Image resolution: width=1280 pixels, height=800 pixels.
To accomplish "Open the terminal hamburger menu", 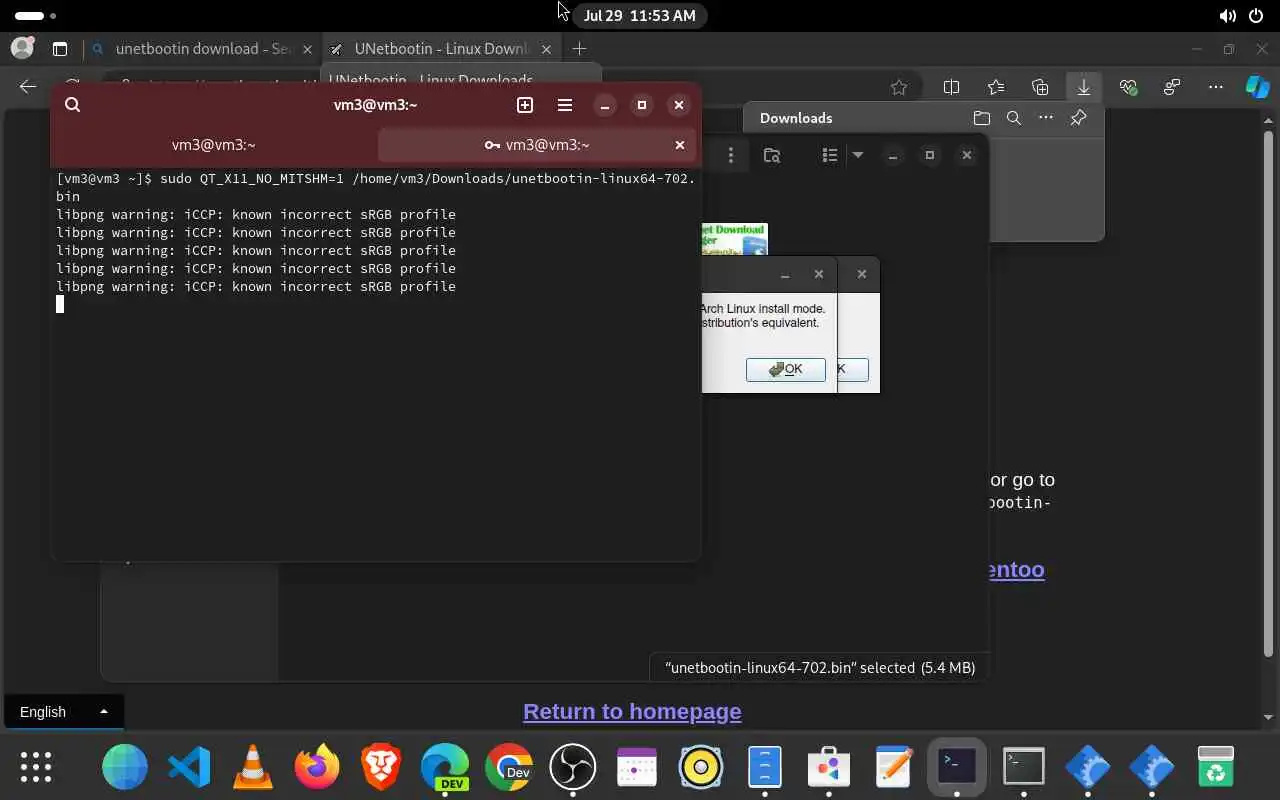I will pyautogui.click(x=565, y=105).
